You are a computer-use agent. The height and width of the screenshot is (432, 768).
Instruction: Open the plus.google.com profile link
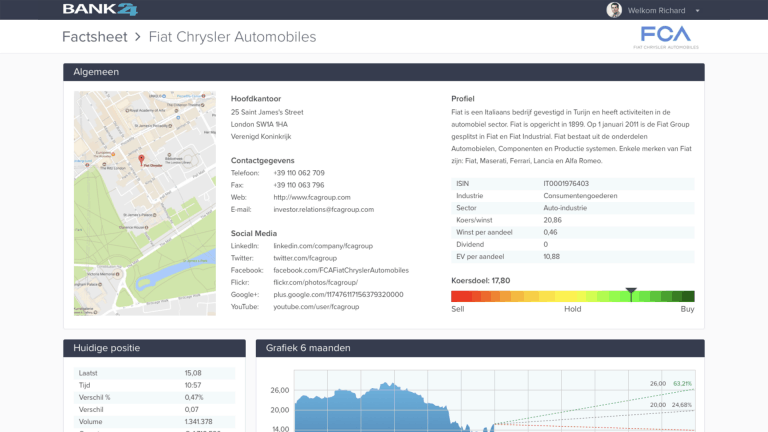point(338,295)
